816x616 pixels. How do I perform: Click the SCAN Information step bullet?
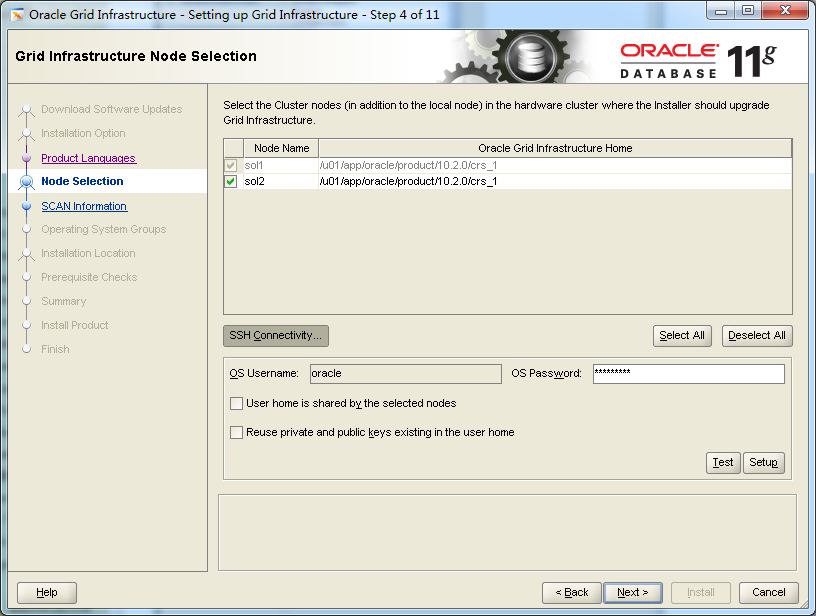pyautogui.click(x=27, y=206)
